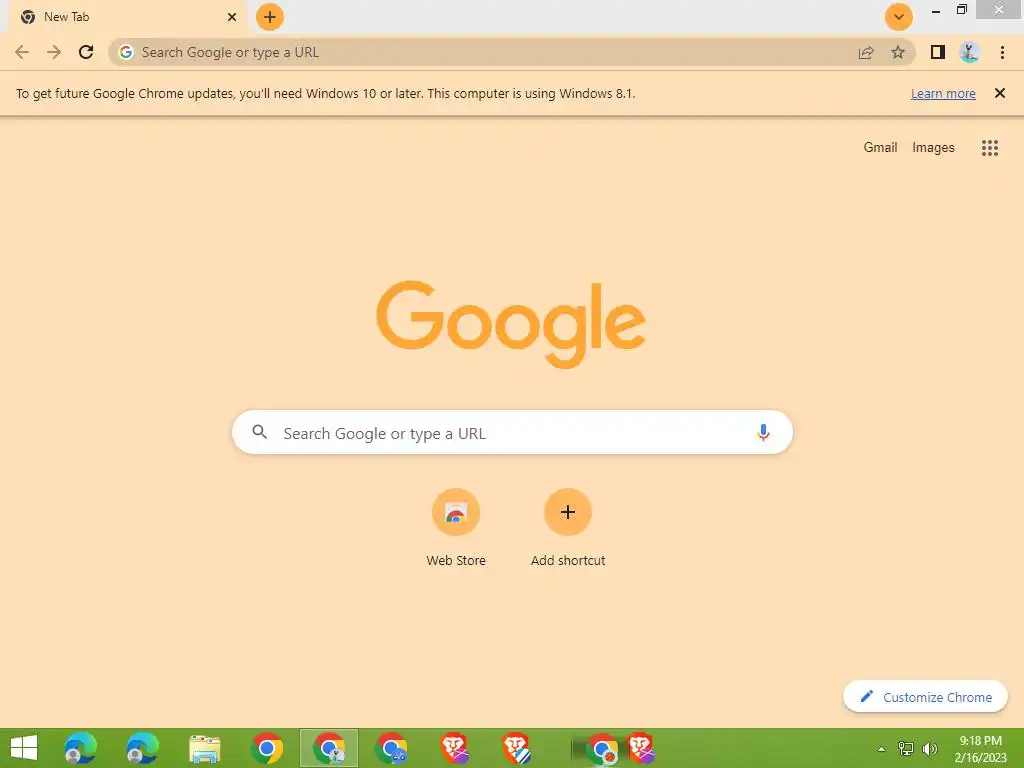Image resolution: width=1024 pixels, height=768 pixels.
Task: Toggle the side panel
Action: pos(938,52)
